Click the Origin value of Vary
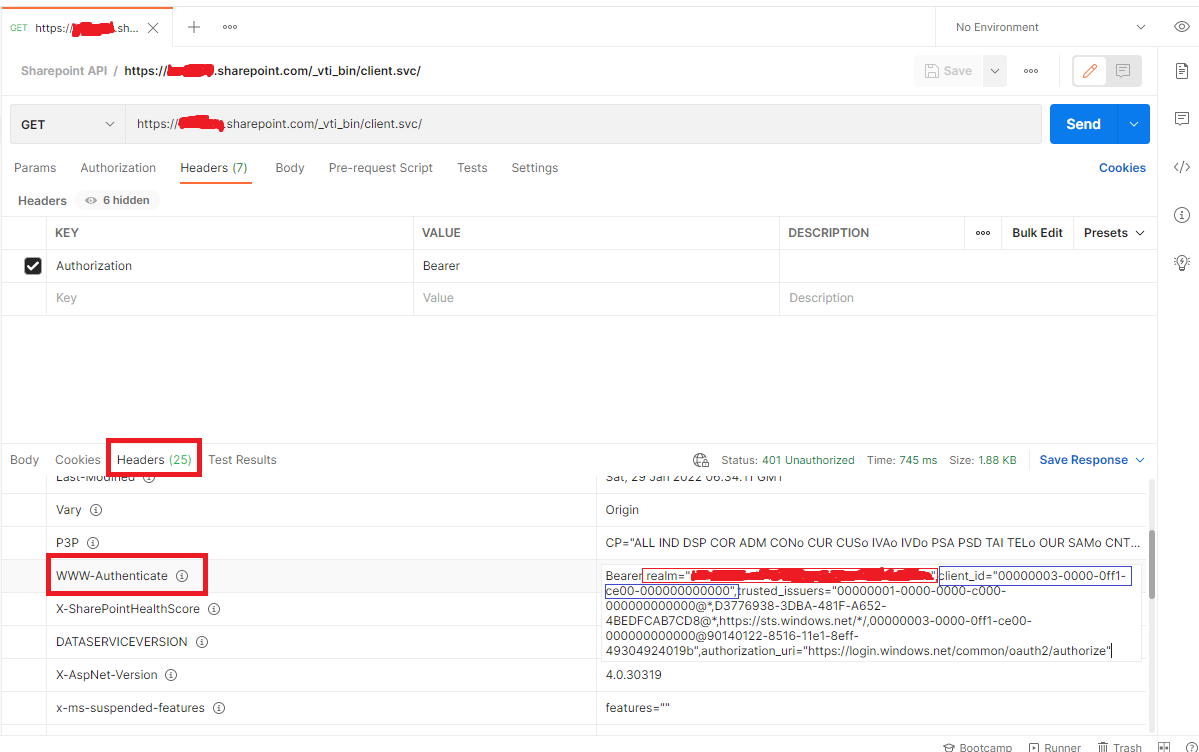Image resolution: width=1199 pixels, height=752 pixels. [622, 509]
